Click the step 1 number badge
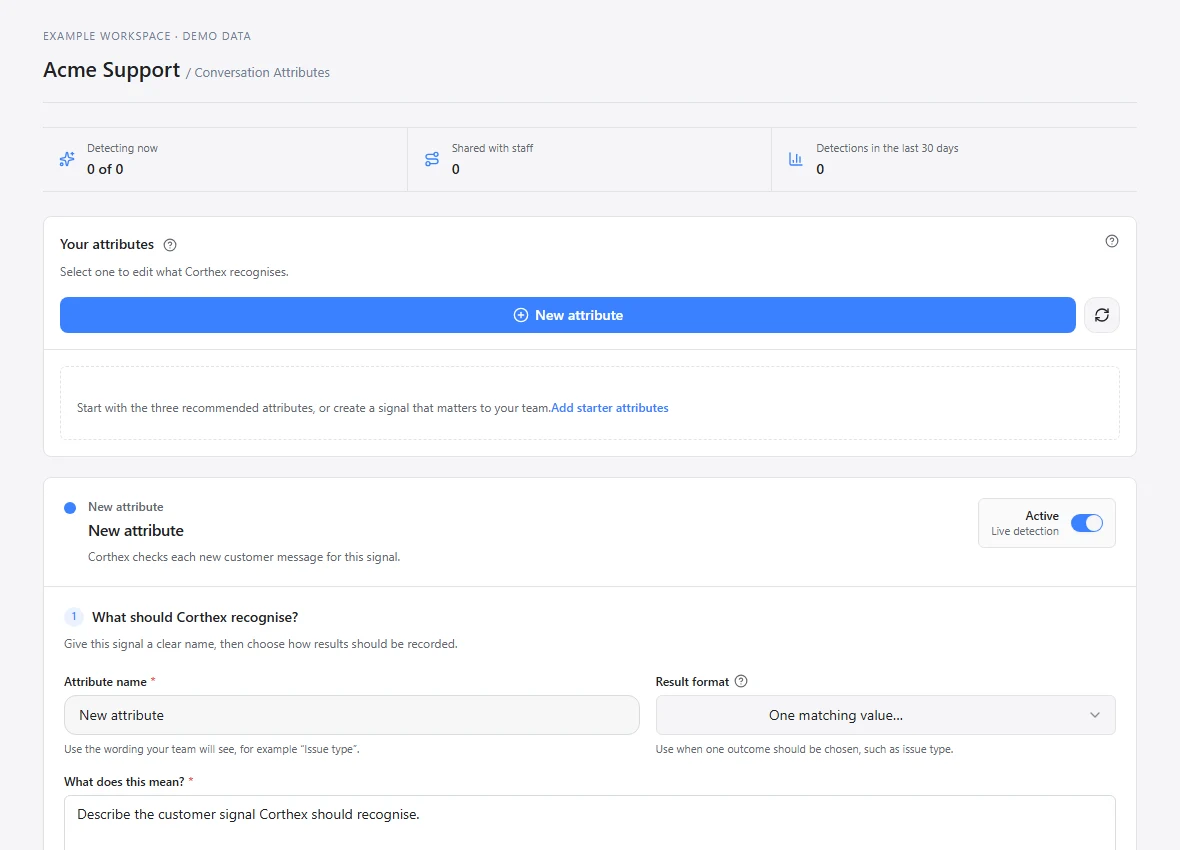 tap(74, 617)
